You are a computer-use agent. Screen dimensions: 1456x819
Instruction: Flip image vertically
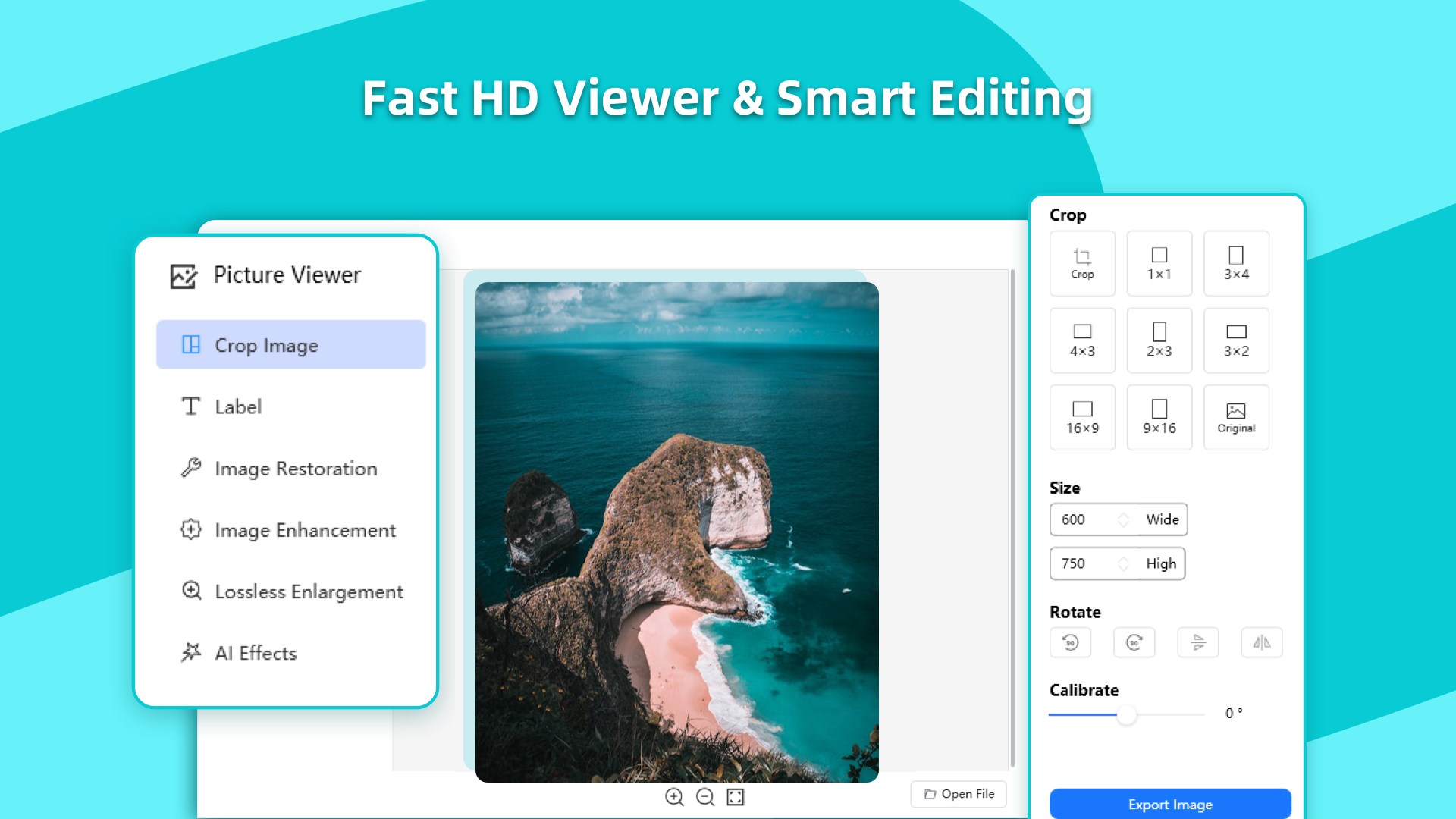point(1197,642)
